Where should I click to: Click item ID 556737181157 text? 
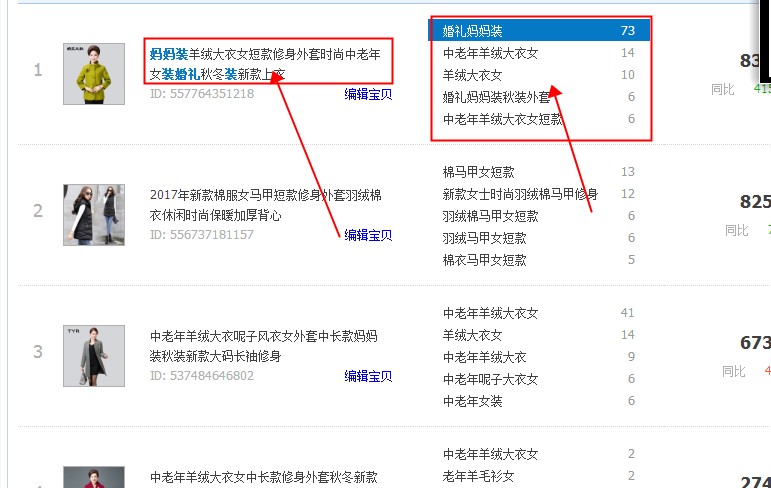[202, 235]
